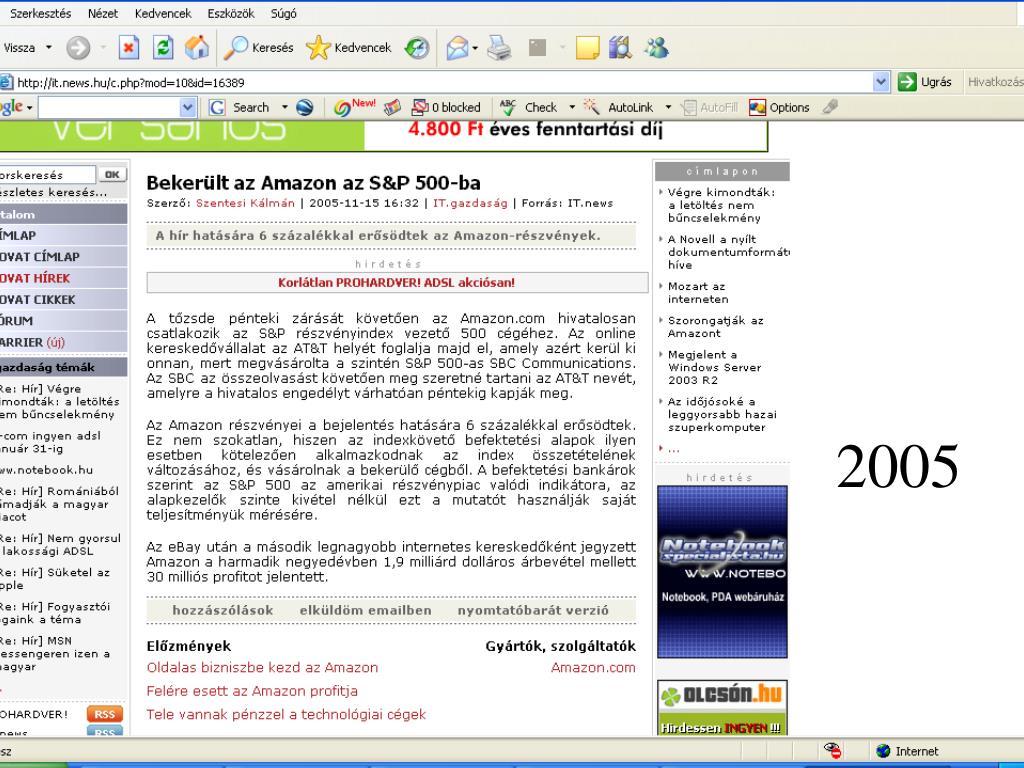Click the site search text field
Image resolution: width=1024 pixels, height=768 pixels.
click(x=47, y=174)
